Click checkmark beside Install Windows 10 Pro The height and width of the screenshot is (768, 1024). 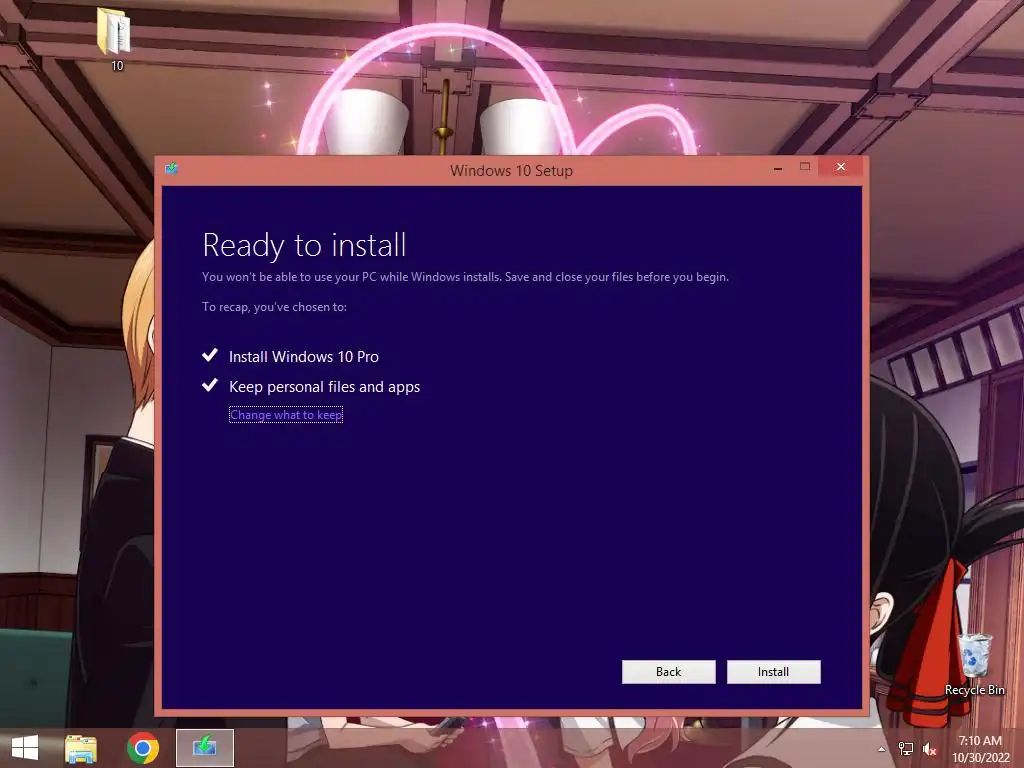pos(210,355)
